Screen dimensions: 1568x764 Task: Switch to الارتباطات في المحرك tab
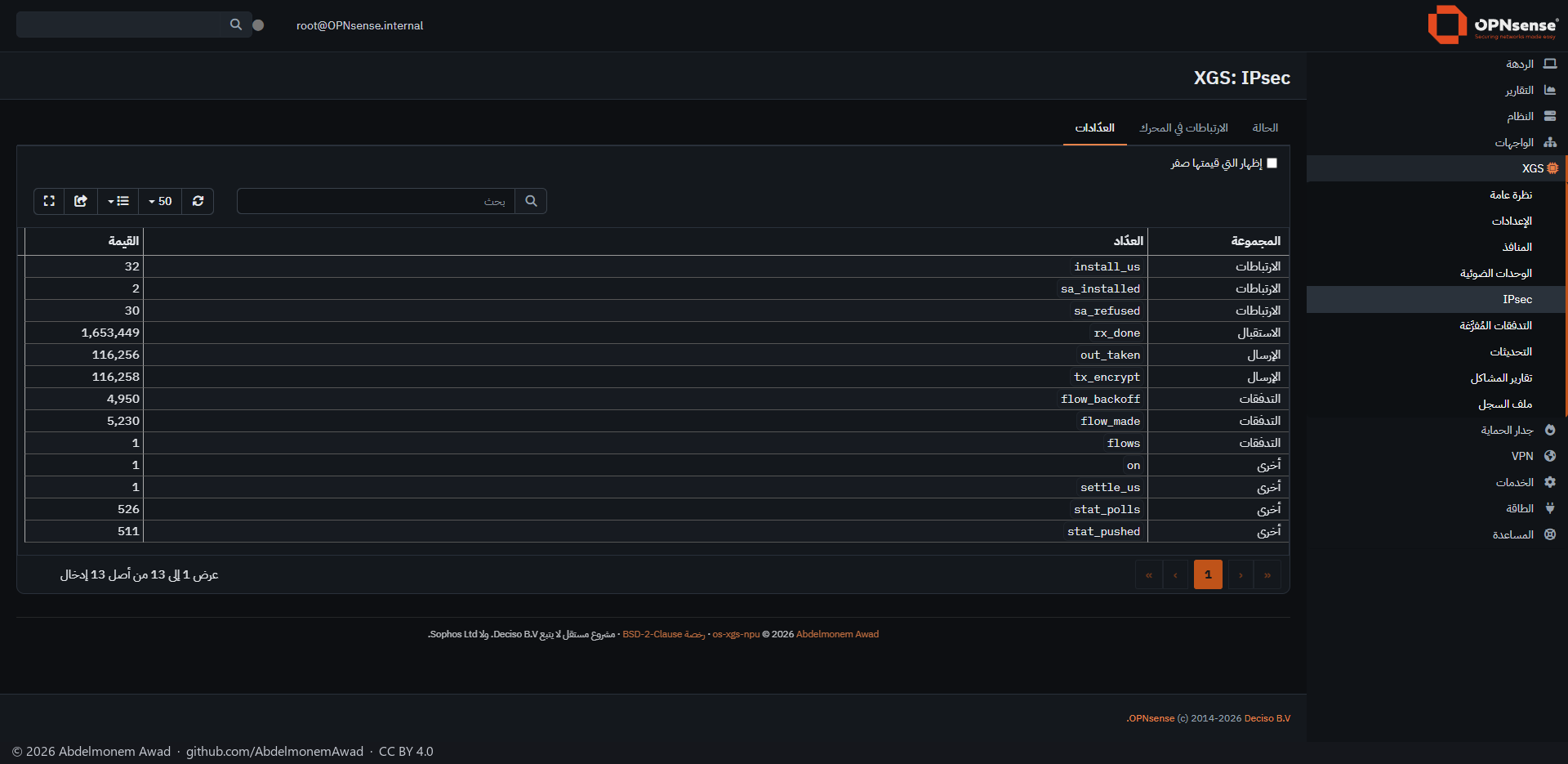tap(1183, 127)
